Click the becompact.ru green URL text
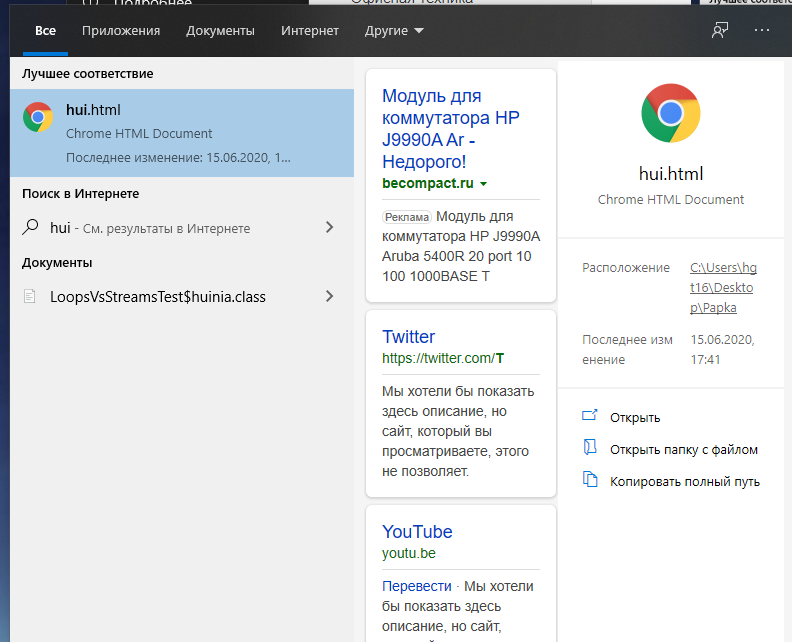This screenshot has width=792, height=642. 428,183
